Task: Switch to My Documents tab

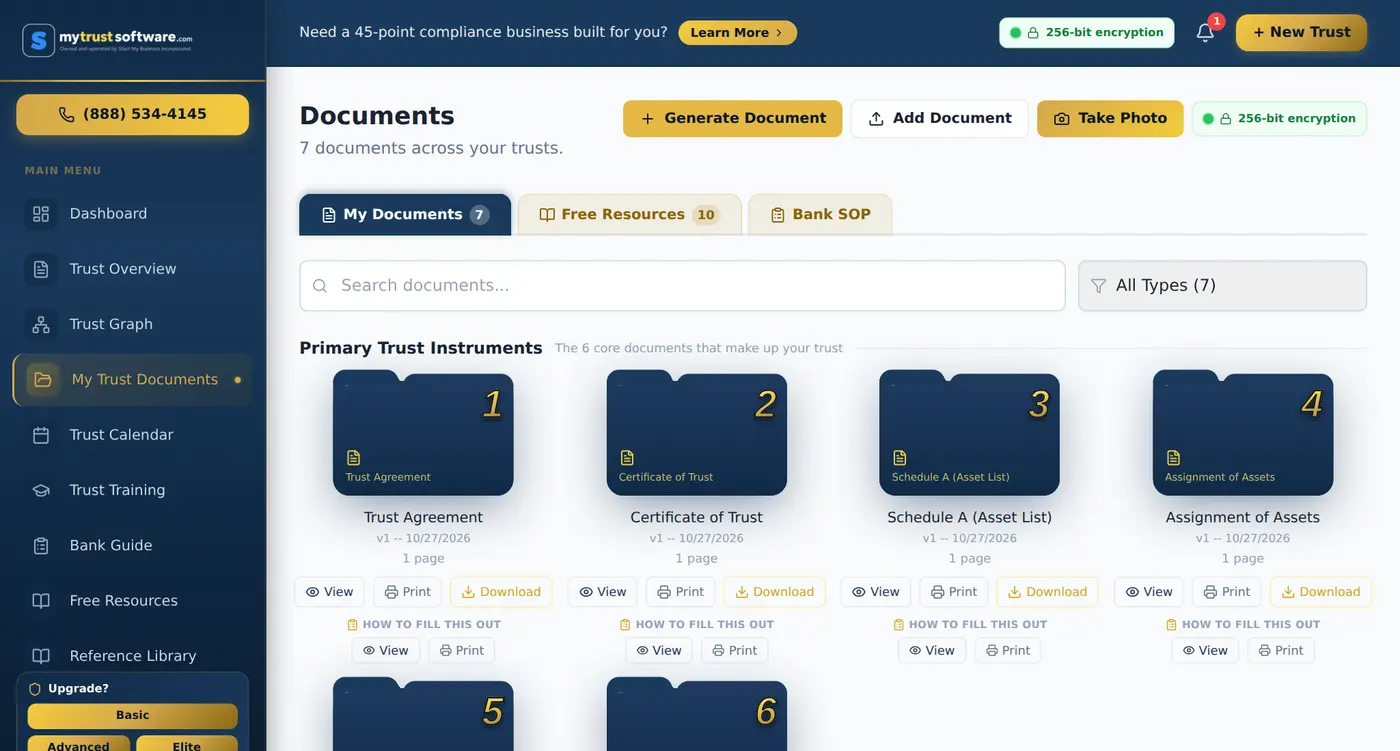Action: [405, 214]
